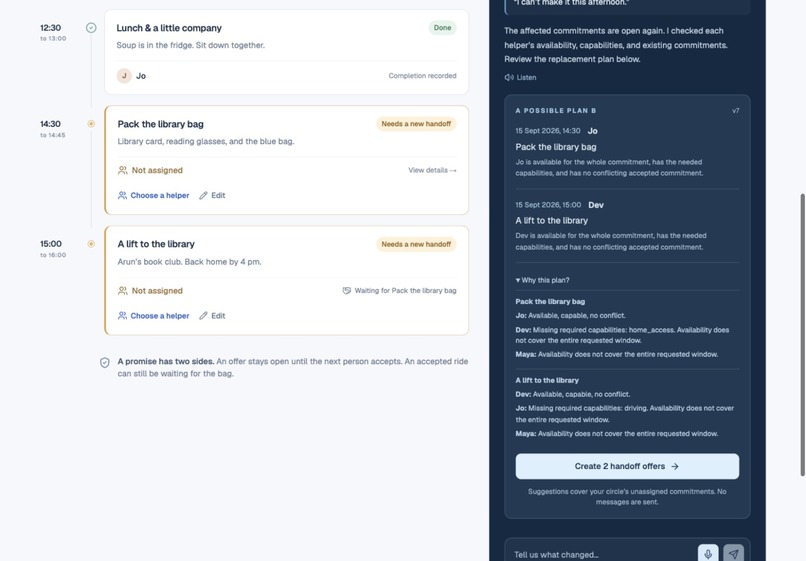
Task: Click the send message arrow button
Action: [734, 554]
